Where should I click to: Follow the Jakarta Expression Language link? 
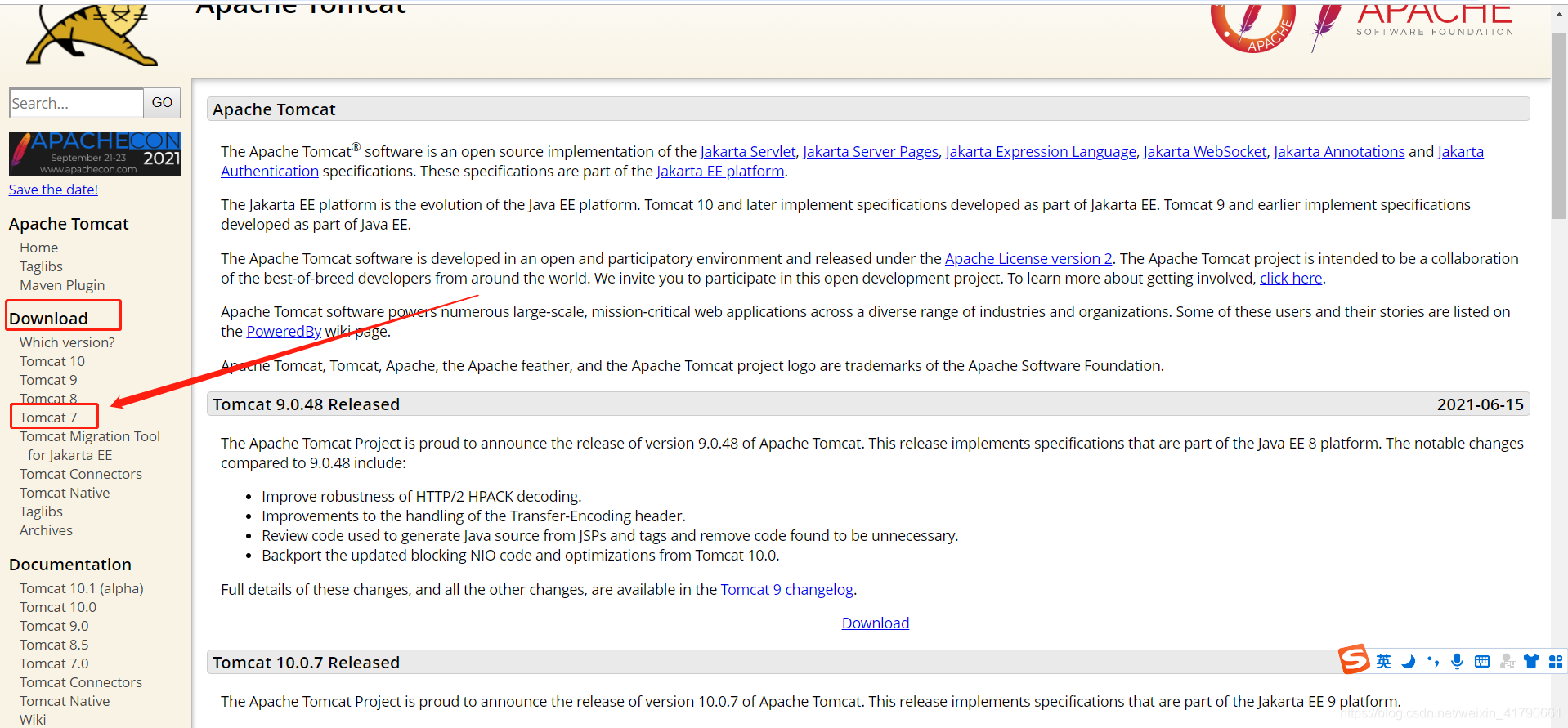click(1041, 151)
